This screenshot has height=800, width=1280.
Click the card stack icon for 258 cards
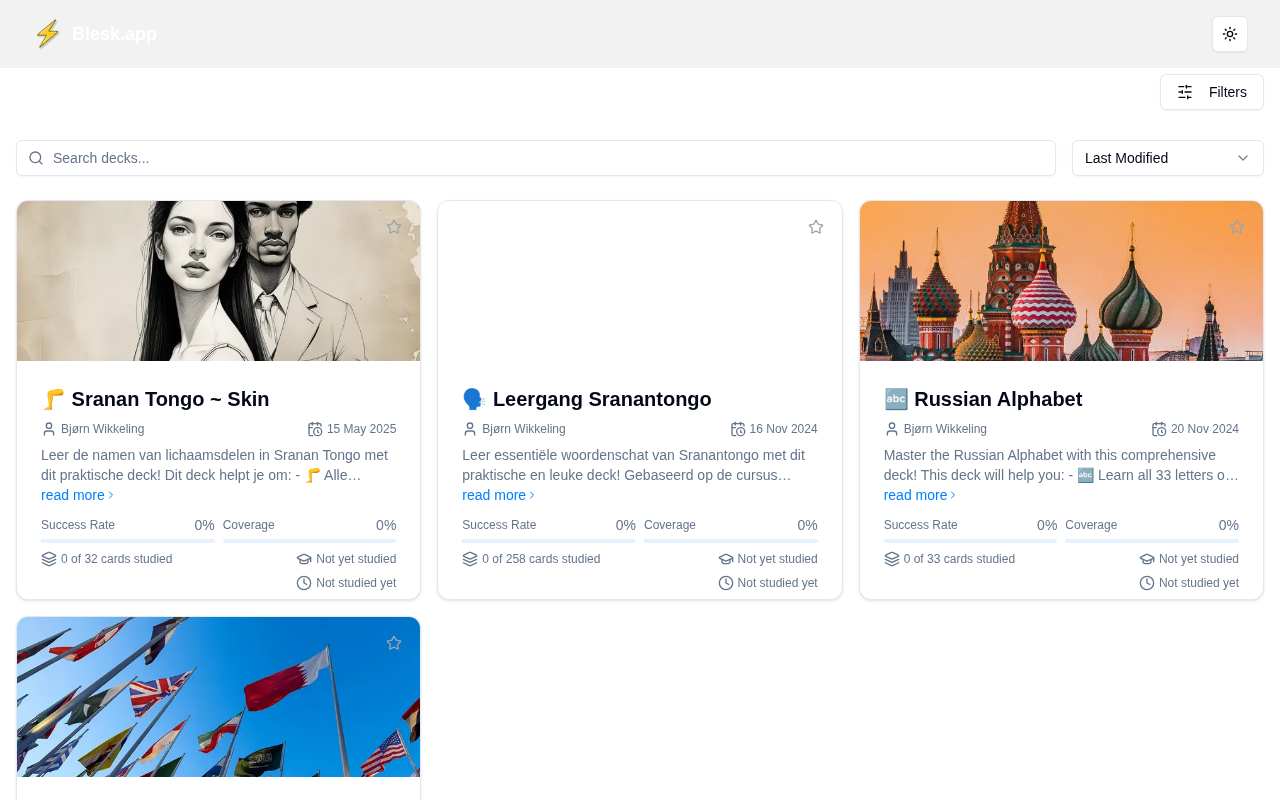(470, 559)
